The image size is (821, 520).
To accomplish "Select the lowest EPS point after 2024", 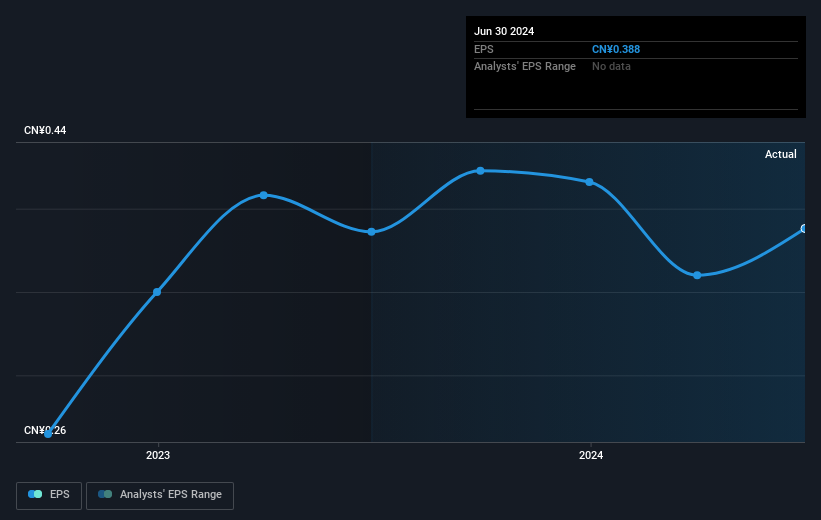I will 697,275.
